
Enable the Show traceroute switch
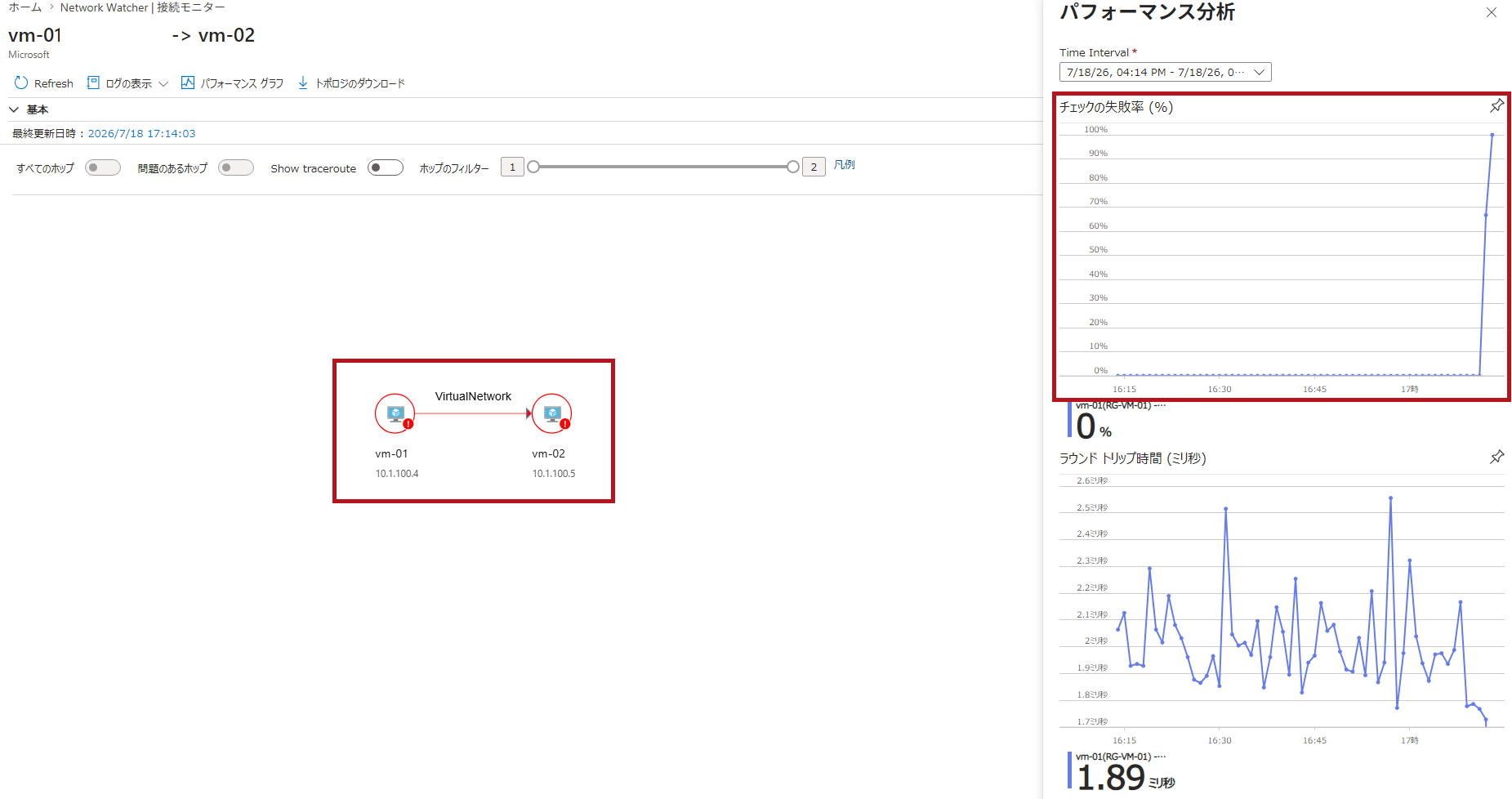click(x=386, y=167)
